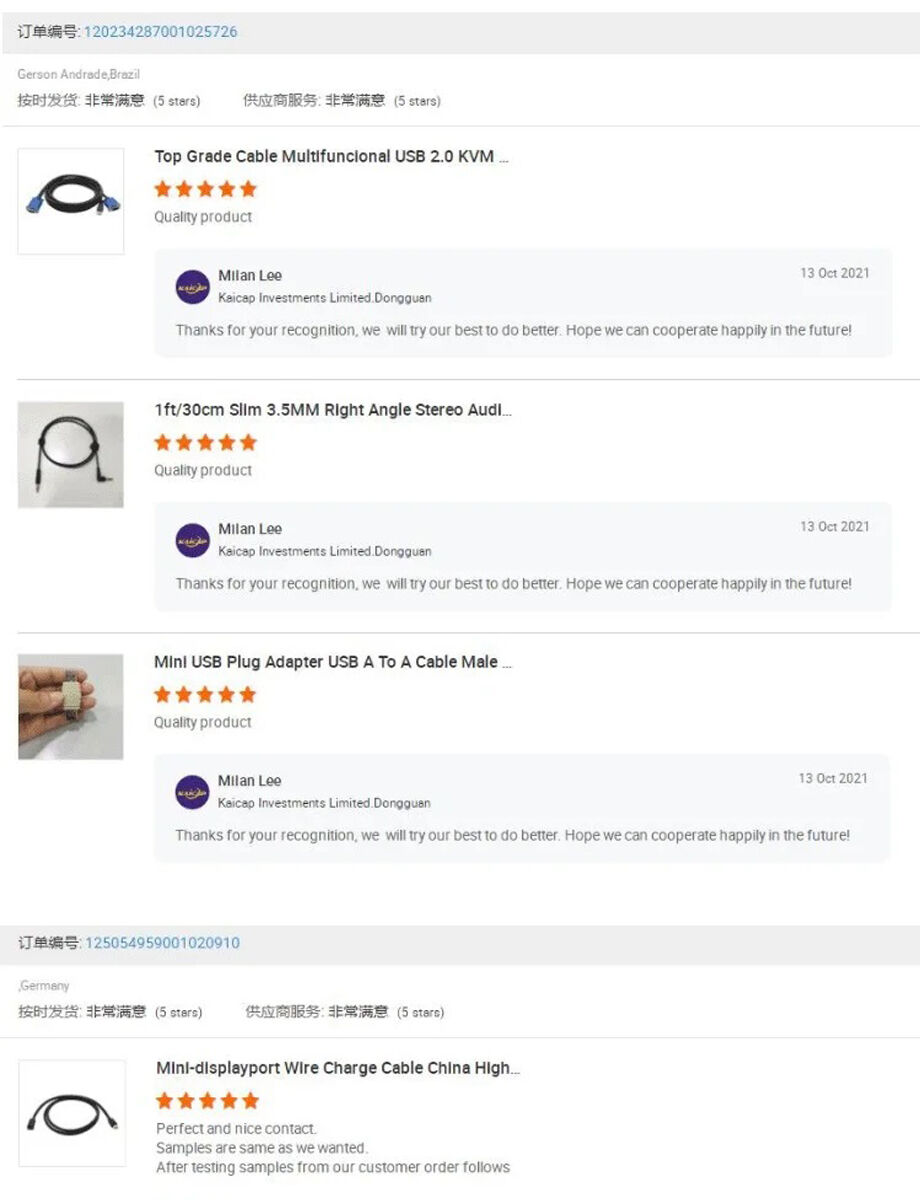The height and width of the screenshot is (1200, 920).
Task: Open order number 125054959001020910 link
Action: 162,943
